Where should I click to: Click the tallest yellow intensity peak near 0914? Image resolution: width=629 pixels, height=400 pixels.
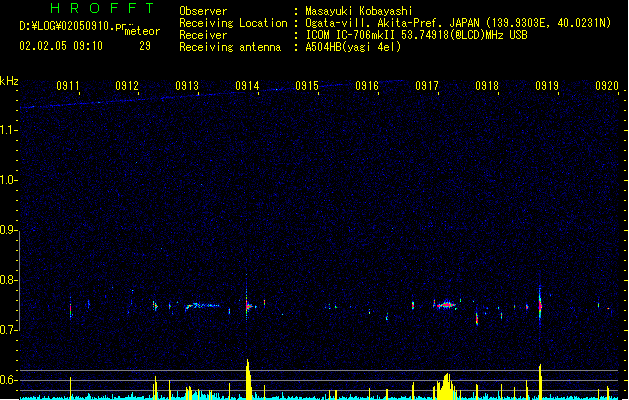[248, 379]
